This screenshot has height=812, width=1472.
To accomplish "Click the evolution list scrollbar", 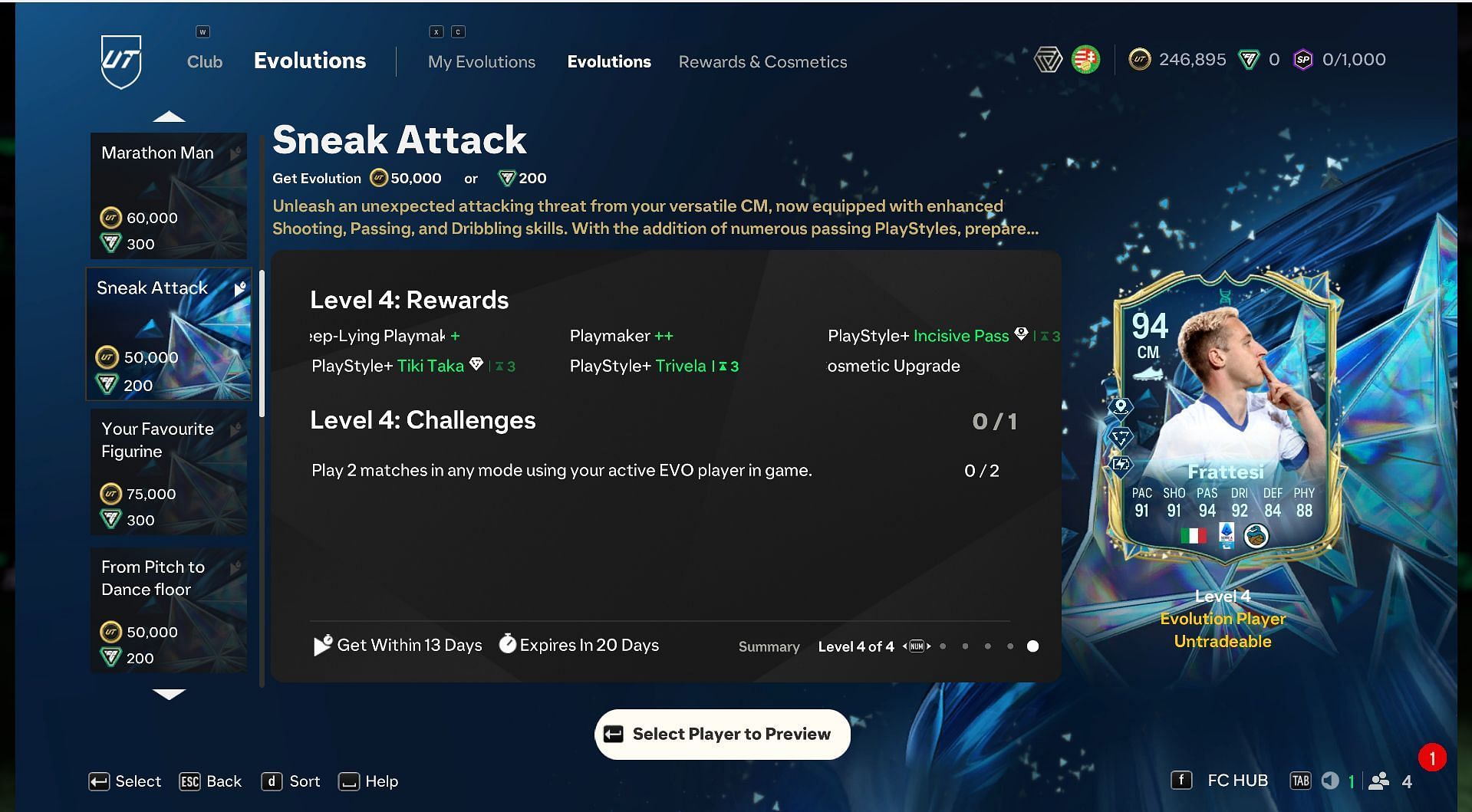I will click(262, 344).
